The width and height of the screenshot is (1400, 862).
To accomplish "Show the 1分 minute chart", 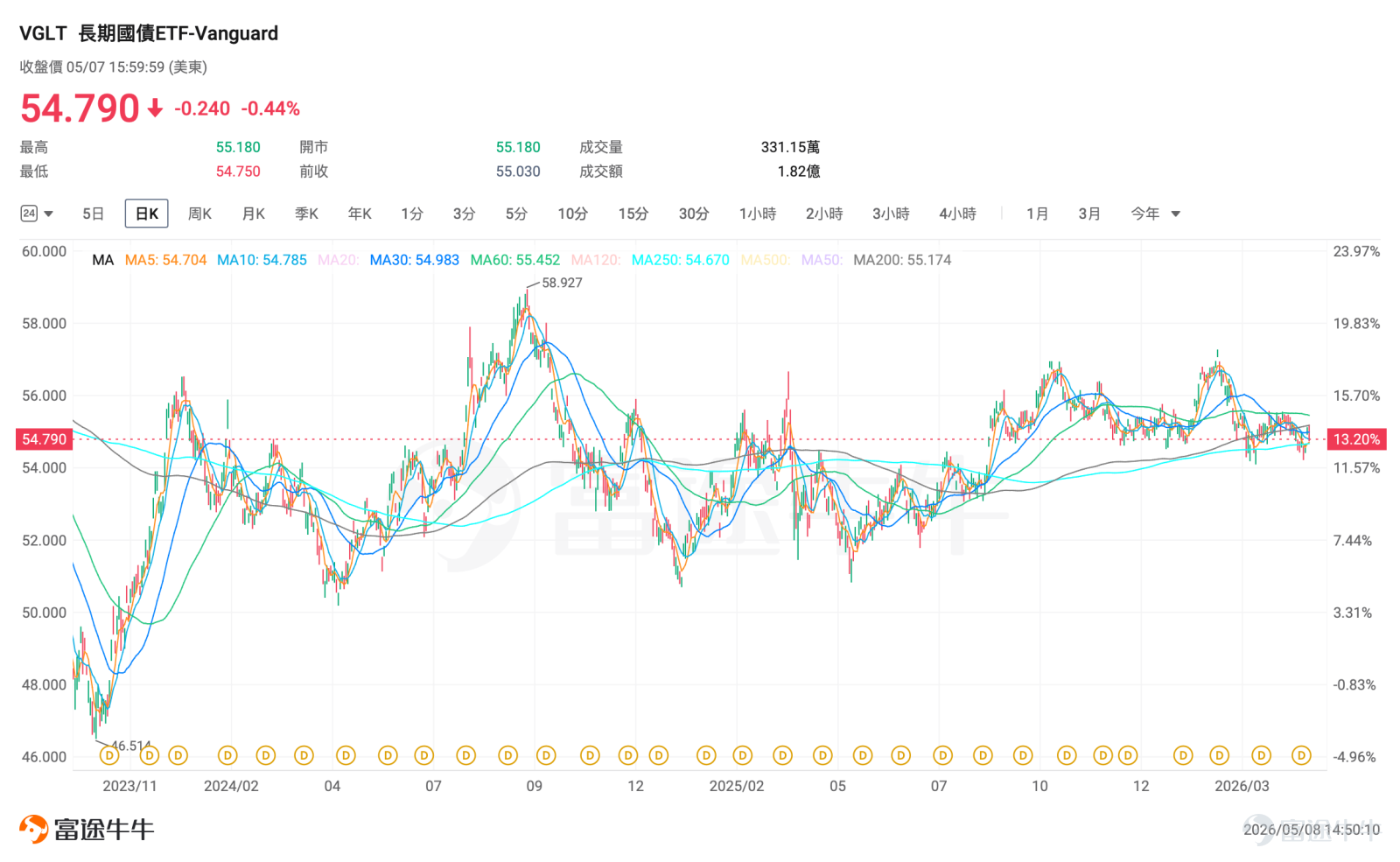I will [412, 214].
